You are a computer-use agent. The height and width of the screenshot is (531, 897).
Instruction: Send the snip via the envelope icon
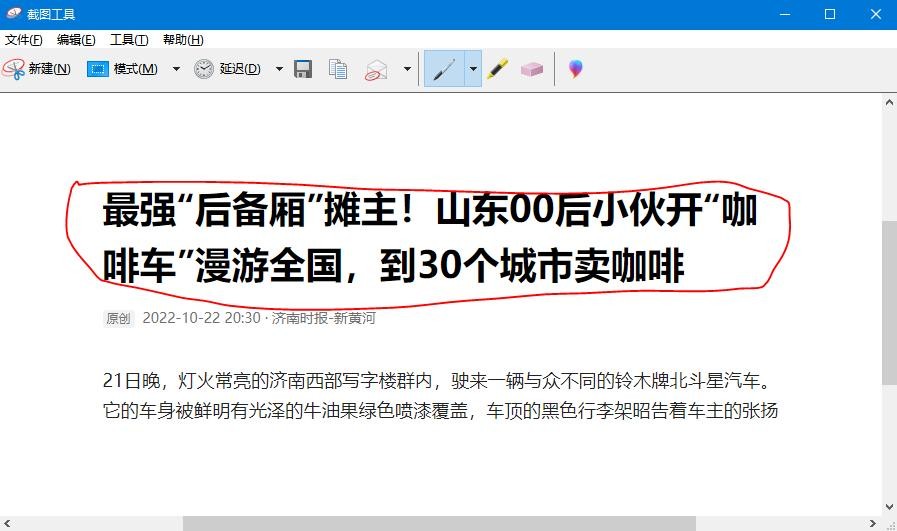377,69
